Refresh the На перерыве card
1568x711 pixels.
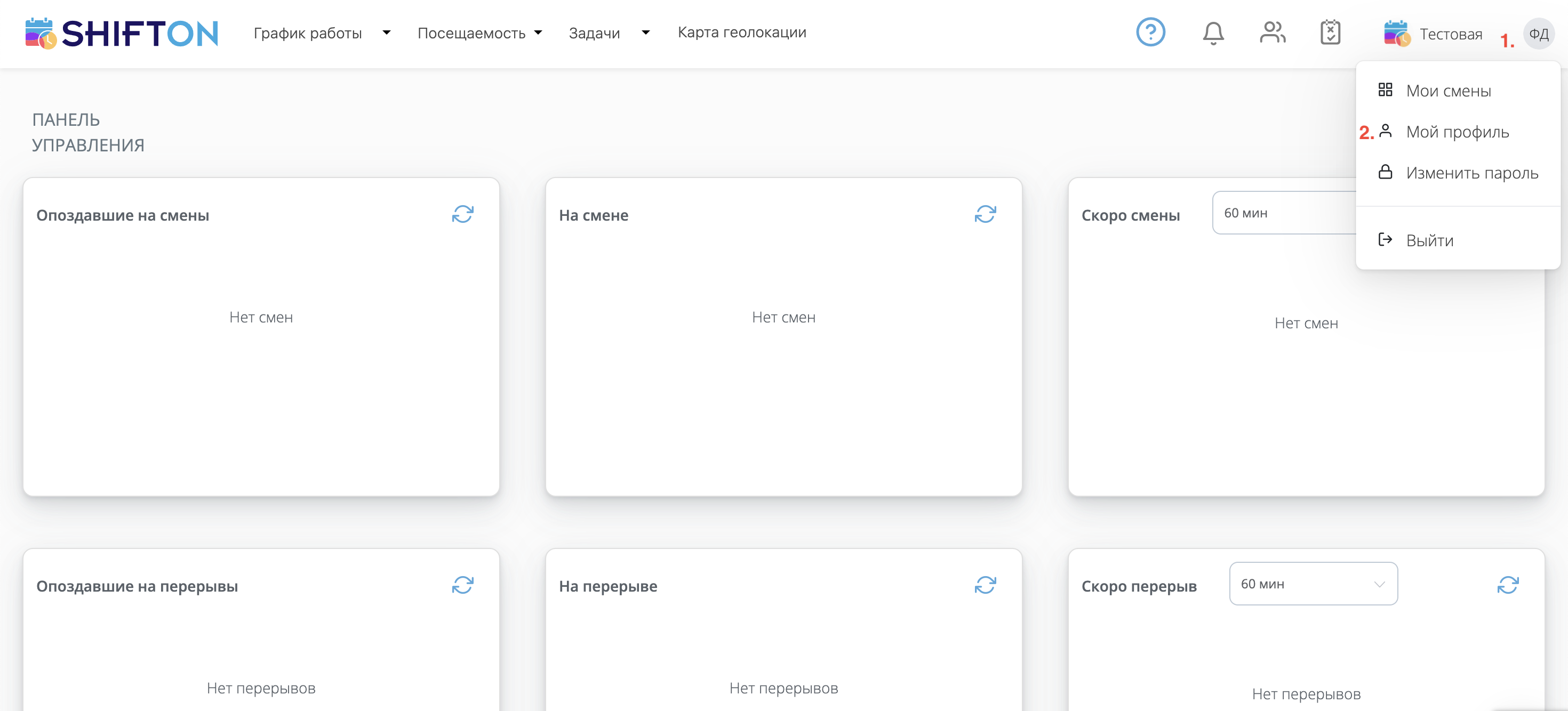(985, 585)
